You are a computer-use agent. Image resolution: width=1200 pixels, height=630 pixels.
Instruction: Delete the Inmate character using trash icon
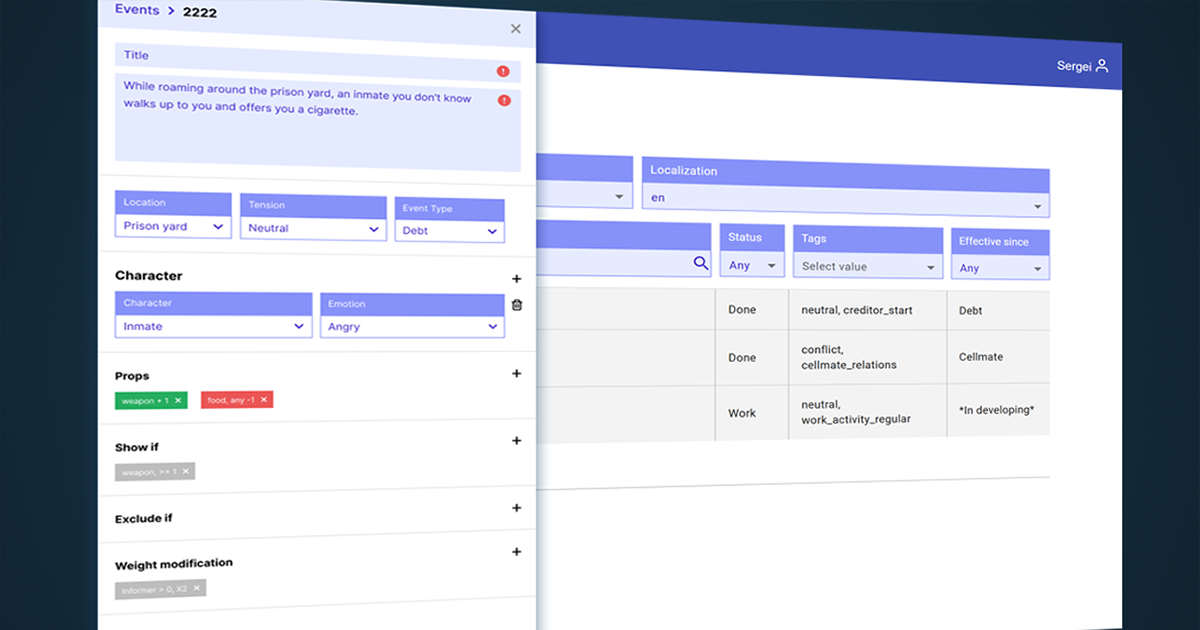pyautogui.click(x=516, y=305)
